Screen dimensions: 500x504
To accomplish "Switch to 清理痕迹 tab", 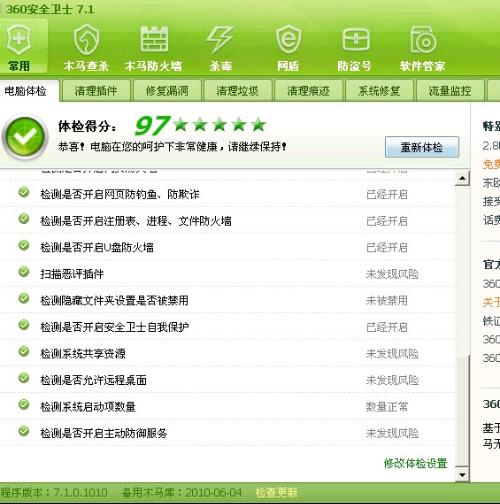I will (309, 91).
